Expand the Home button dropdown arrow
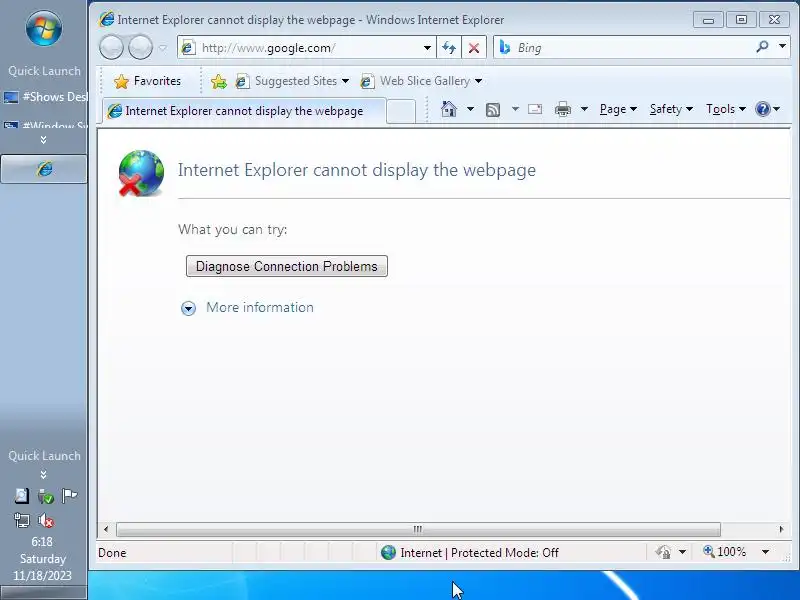800x600 pixels. (470, 109)
